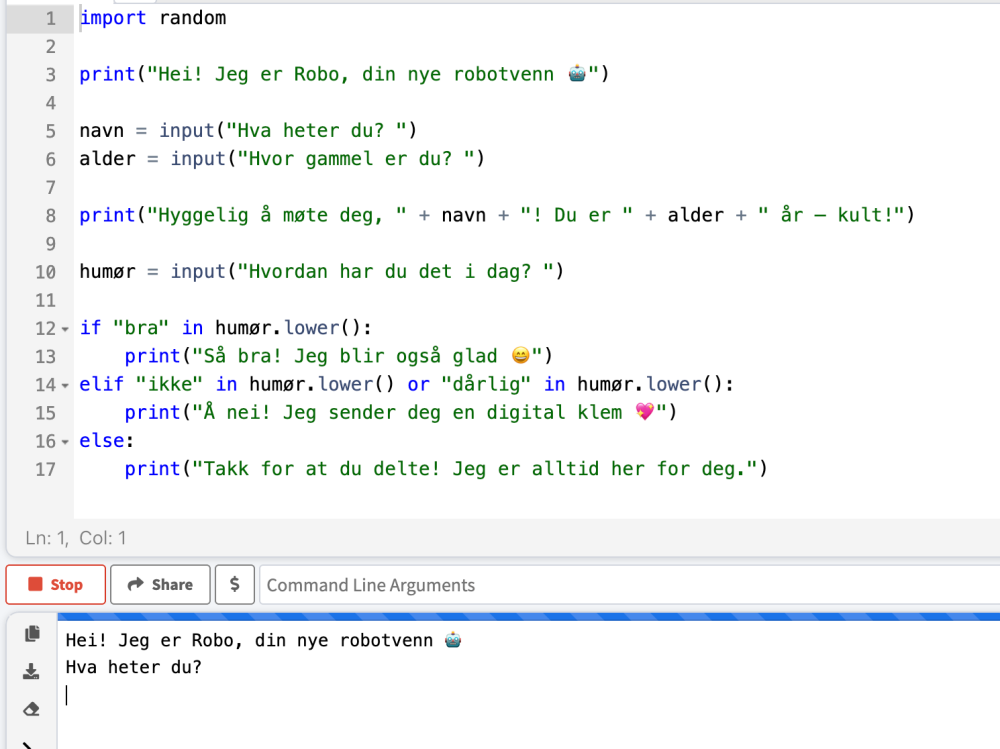
Task: Click the Ln/Col status bar indicator
Action: (76, 538)
